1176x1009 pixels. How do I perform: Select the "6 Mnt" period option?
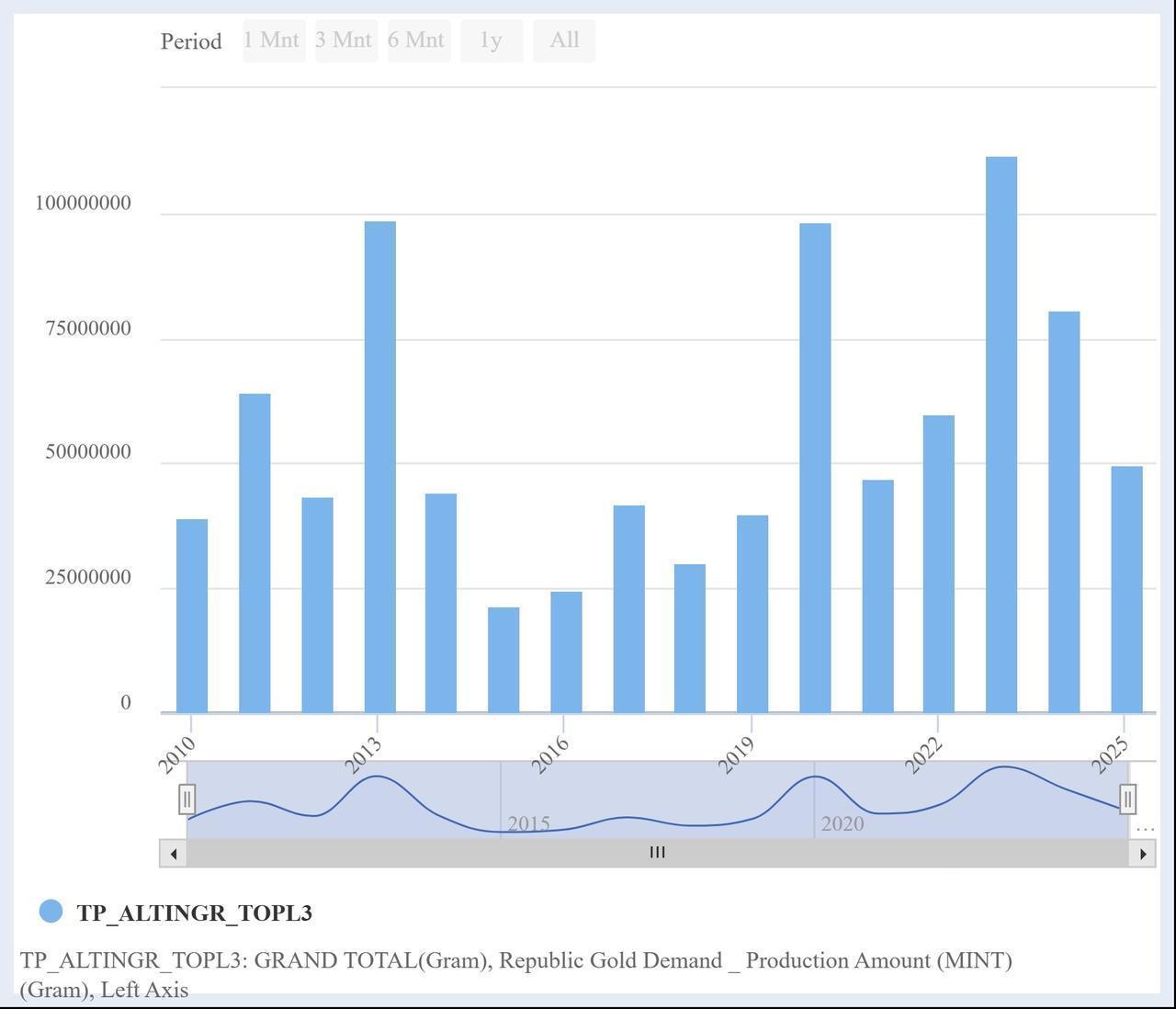[419, 40]
